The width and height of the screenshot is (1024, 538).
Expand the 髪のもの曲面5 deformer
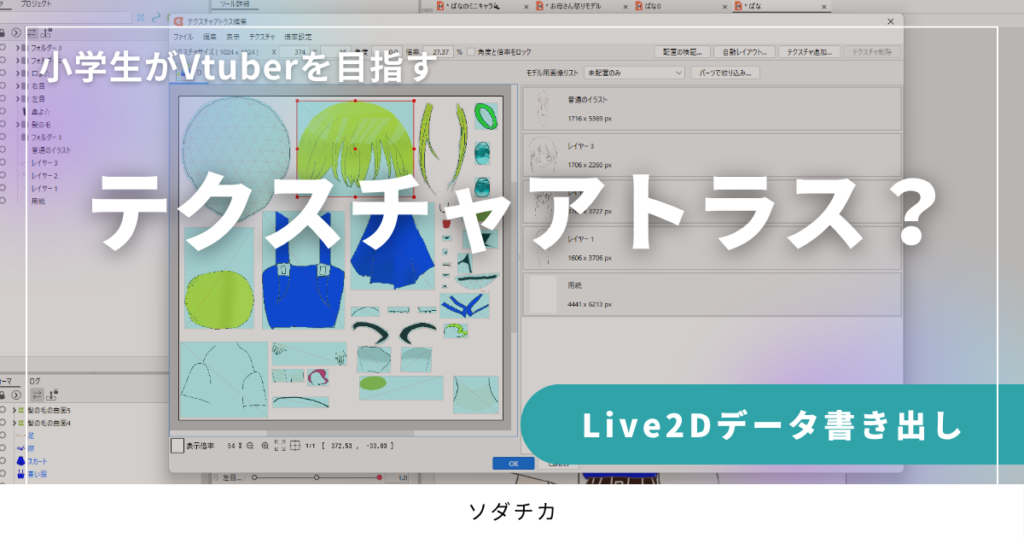click(x=14, y=410)
